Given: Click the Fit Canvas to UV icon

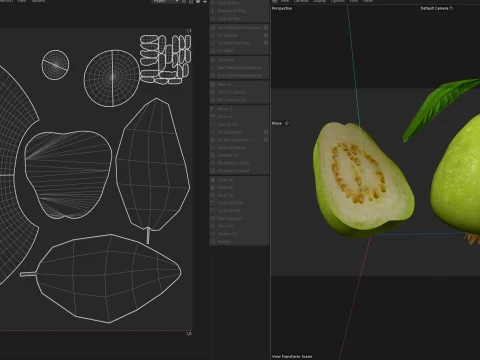Looking at the screenshot, I should [x=213, y=100].
